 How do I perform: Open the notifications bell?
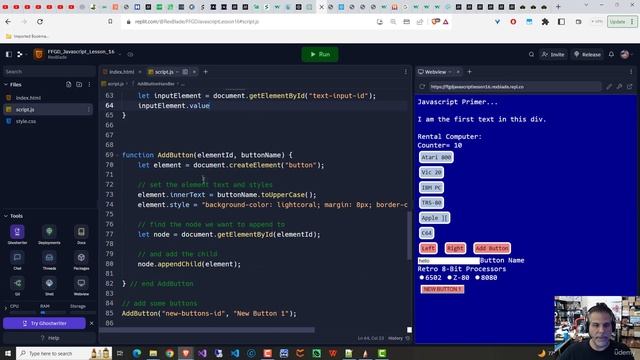click(611, 54)
